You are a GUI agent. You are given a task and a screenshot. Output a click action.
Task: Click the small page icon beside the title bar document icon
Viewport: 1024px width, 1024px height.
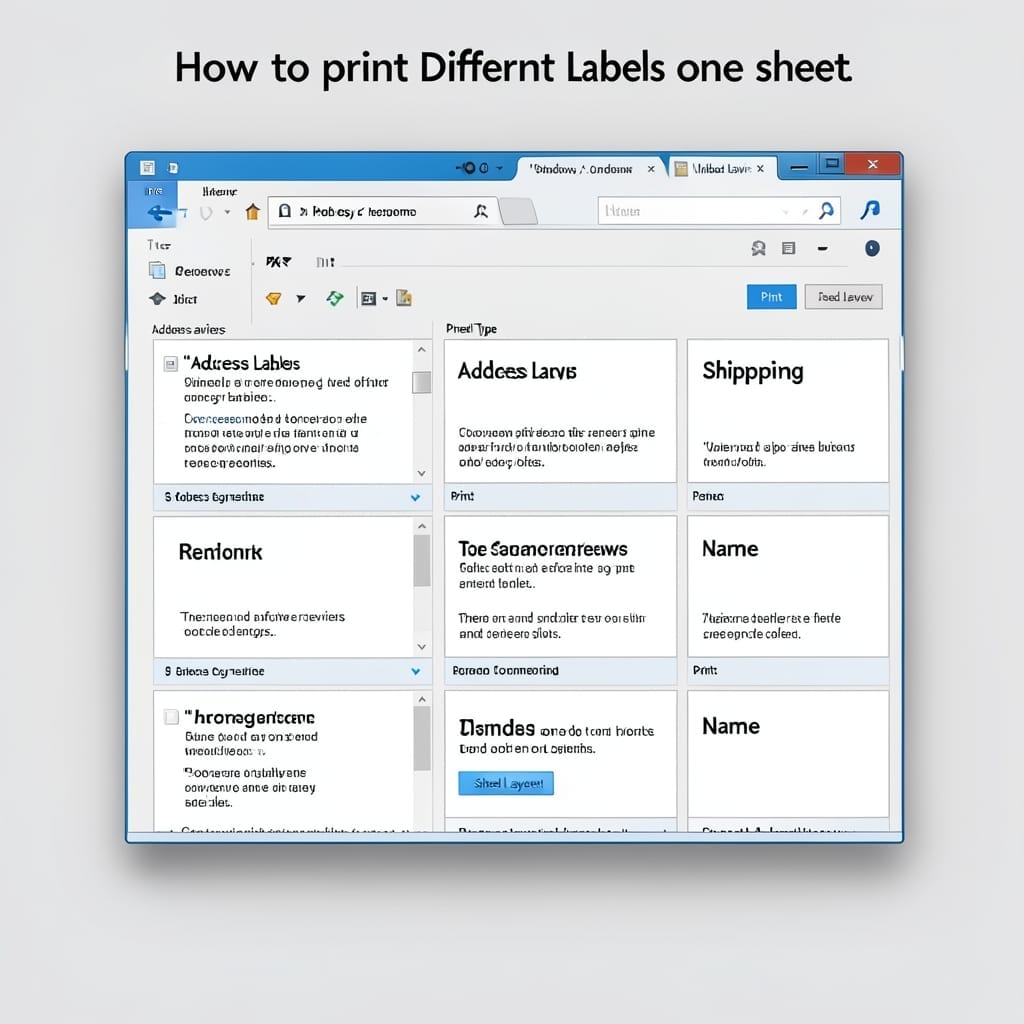(x=172, y=168)
